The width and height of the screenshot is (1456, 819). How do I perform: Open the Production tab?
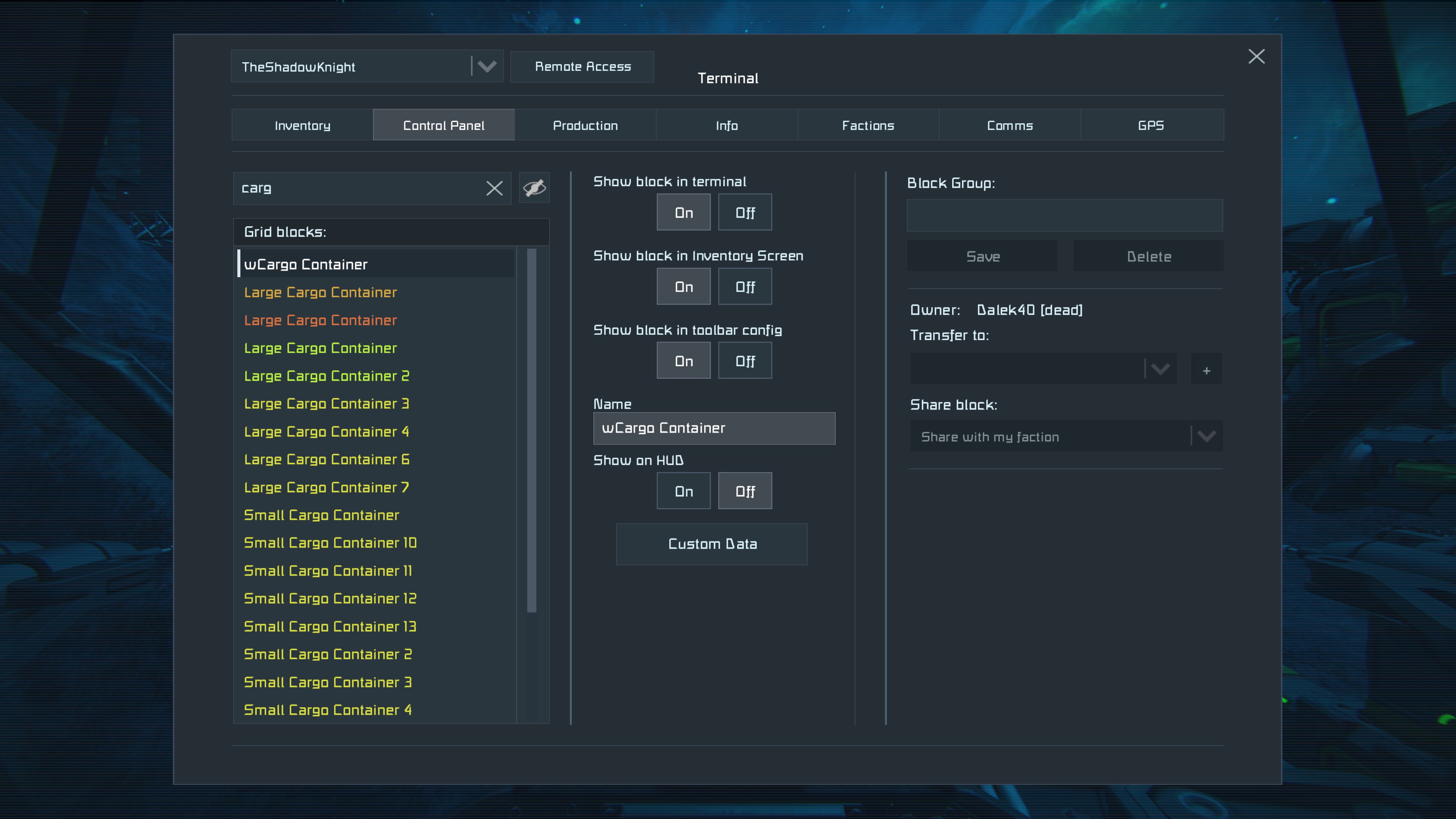coord(585,126)
